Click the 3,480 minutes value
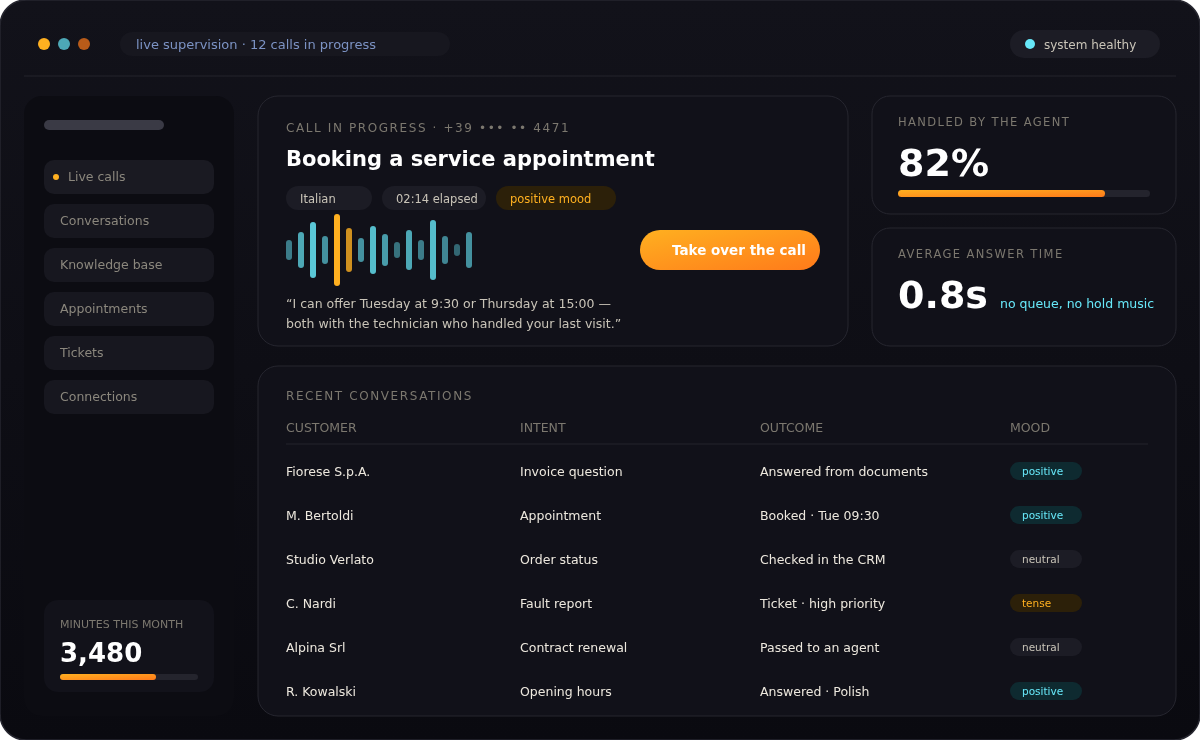The image size is (1200, 740). [x=101, y=653]
